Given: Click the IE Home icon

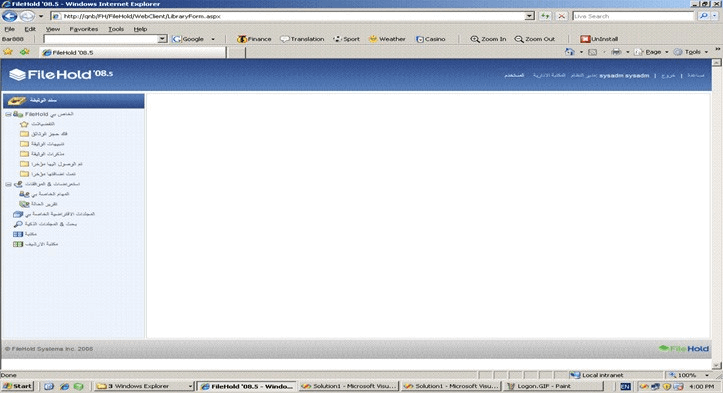Looking at the screenshot, I should (x=570, y=52).
